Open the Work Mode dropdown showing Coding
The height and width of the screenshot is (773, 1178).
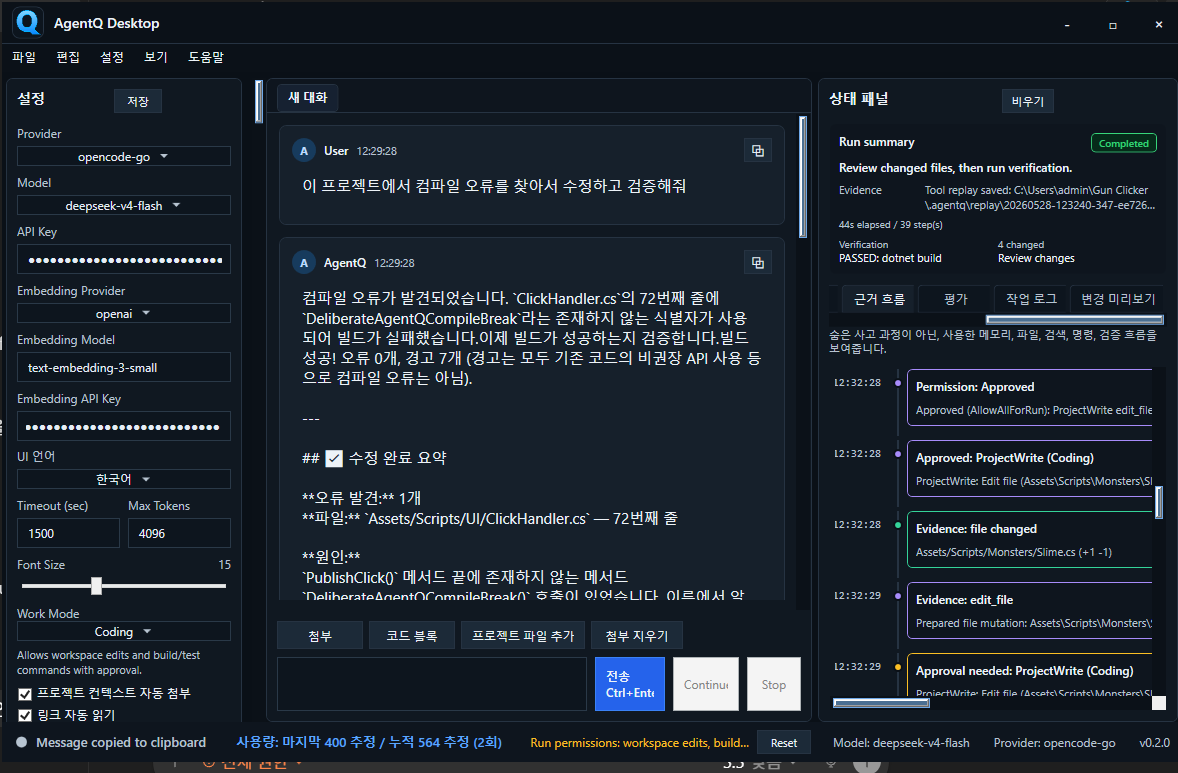[124, 632]
